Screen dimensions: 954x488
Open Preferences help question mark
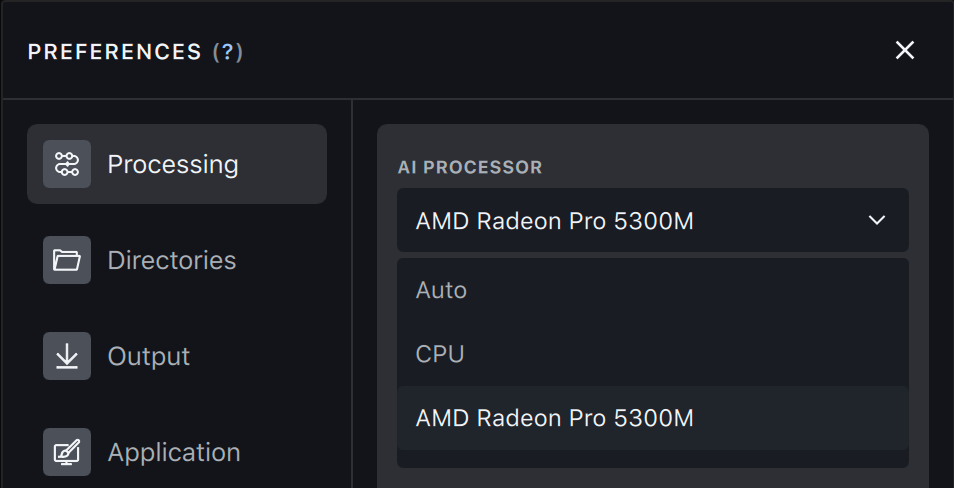[x=228, y=52]
